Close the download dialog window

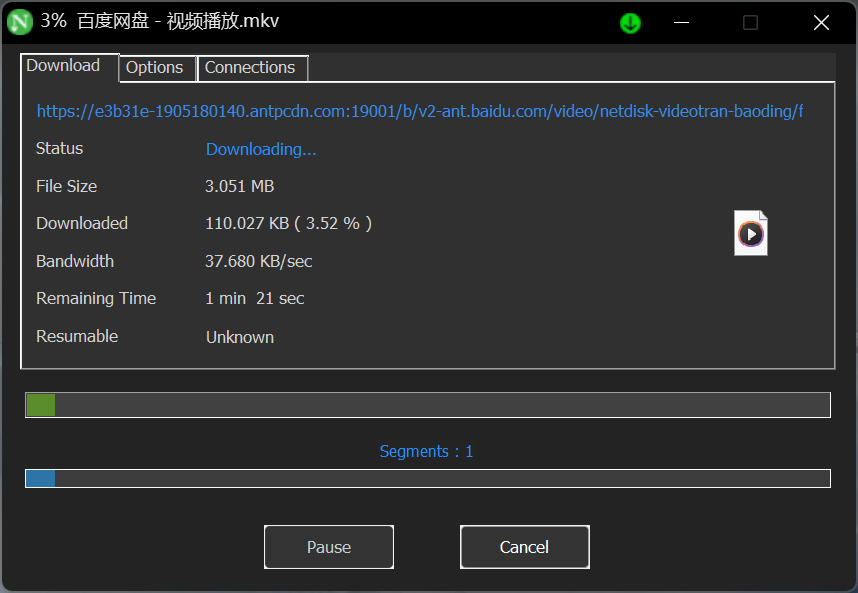coord(821,23)
